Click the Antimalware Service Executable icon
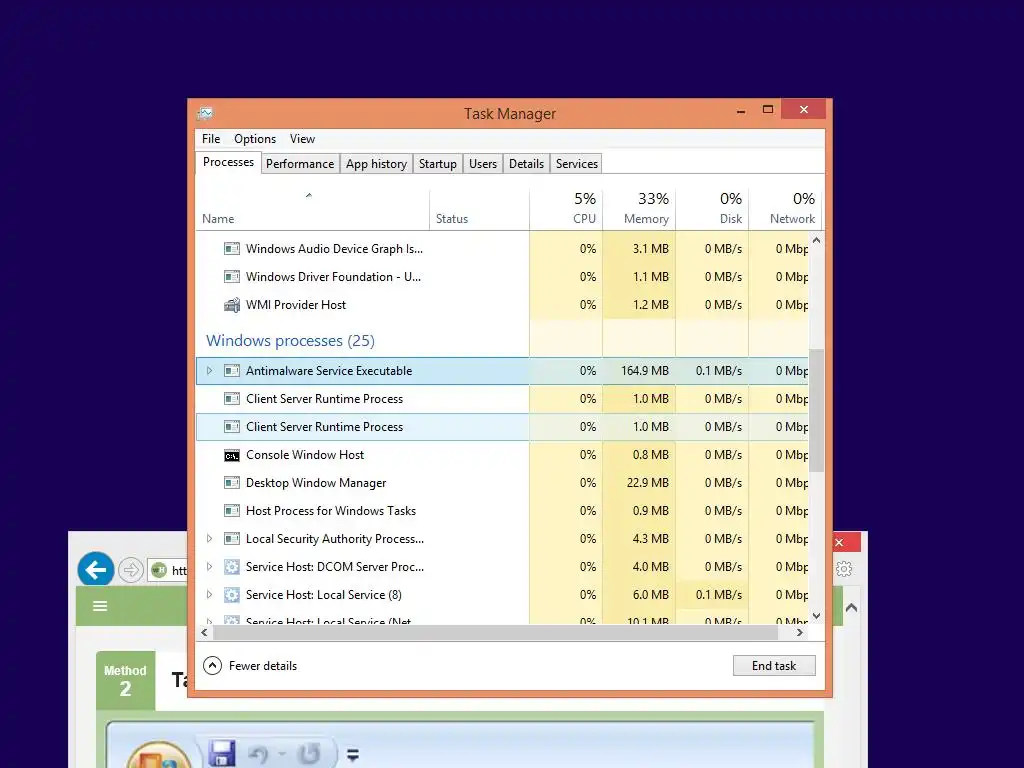This screenshot has height=768, width=1024. pos(232,371)
